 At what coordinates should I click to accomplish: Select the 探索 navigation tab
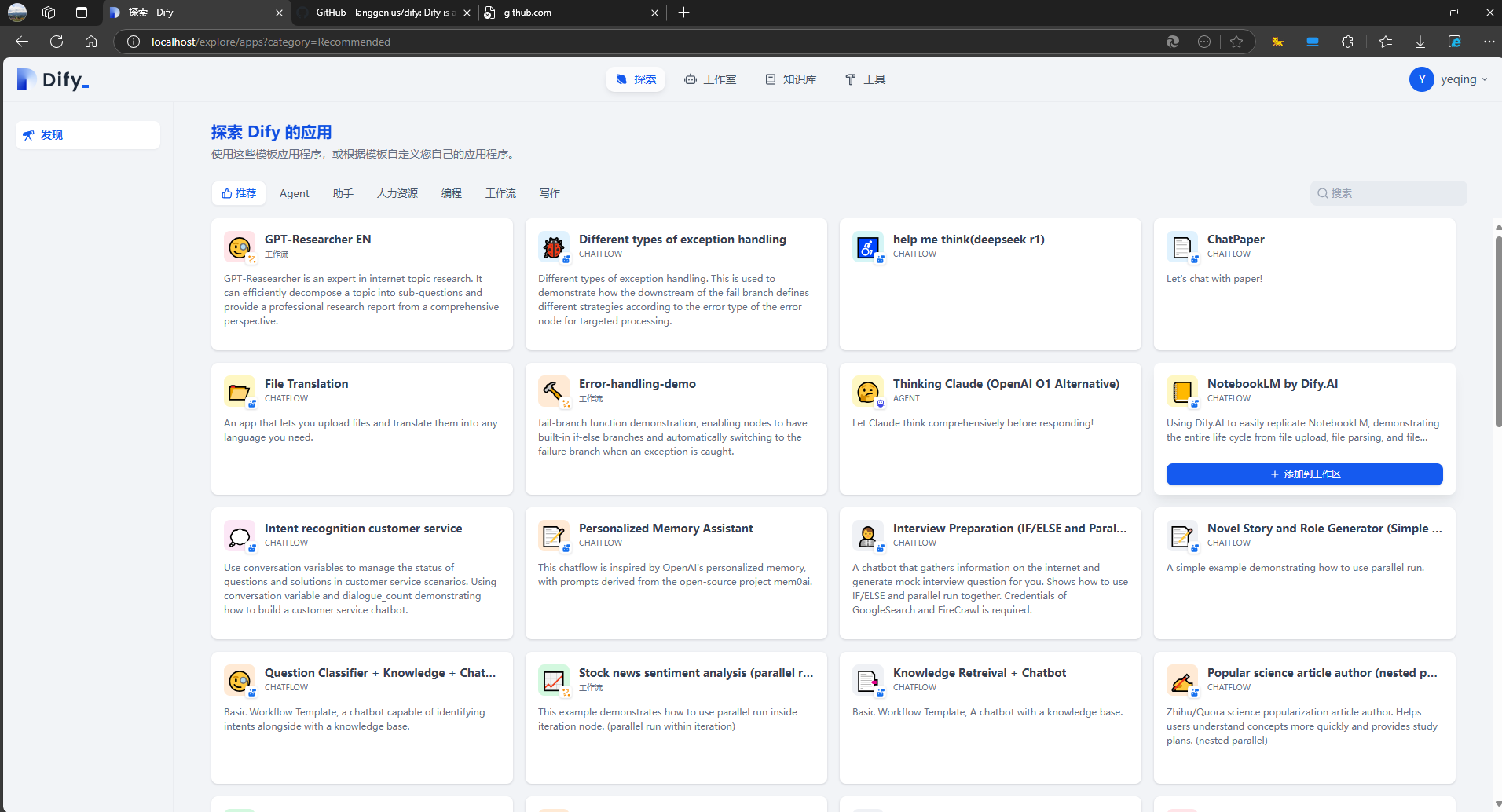[636, 79]
